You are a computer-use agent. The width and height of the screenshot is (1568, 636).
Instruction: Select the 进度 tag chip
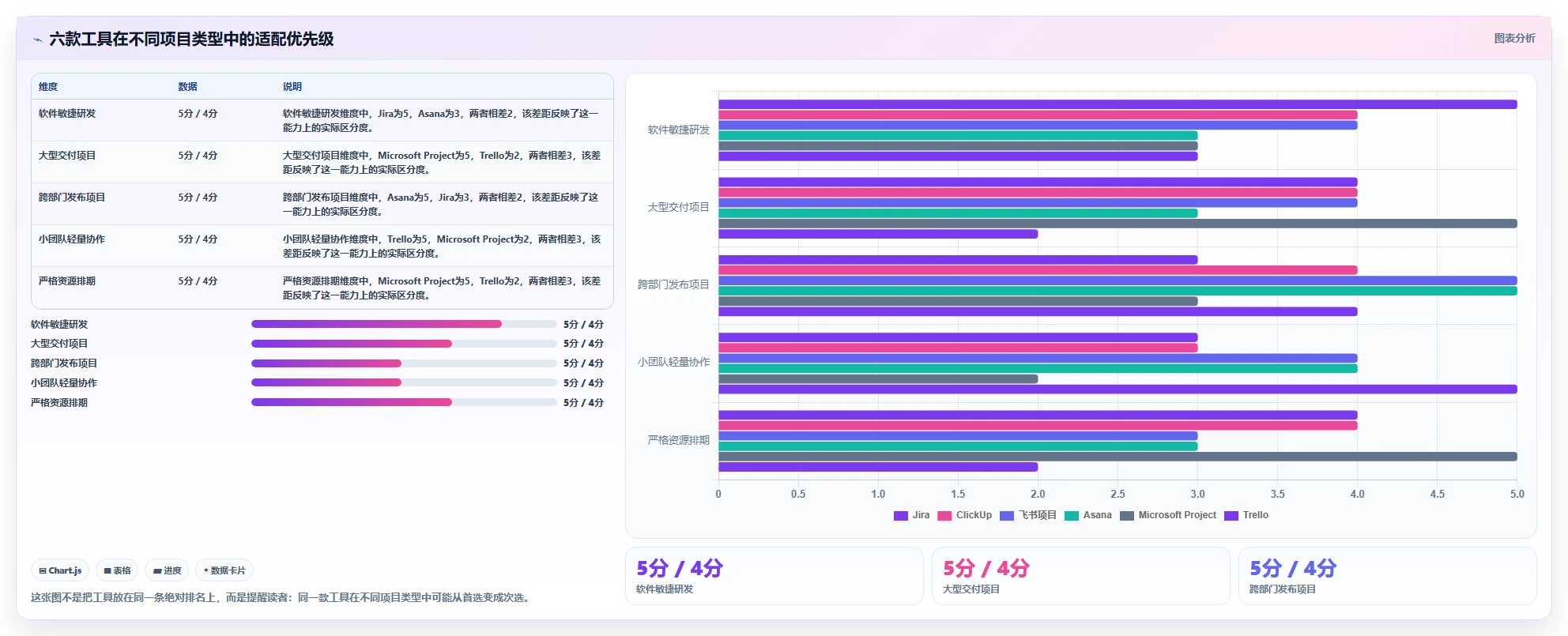point(167,570)
